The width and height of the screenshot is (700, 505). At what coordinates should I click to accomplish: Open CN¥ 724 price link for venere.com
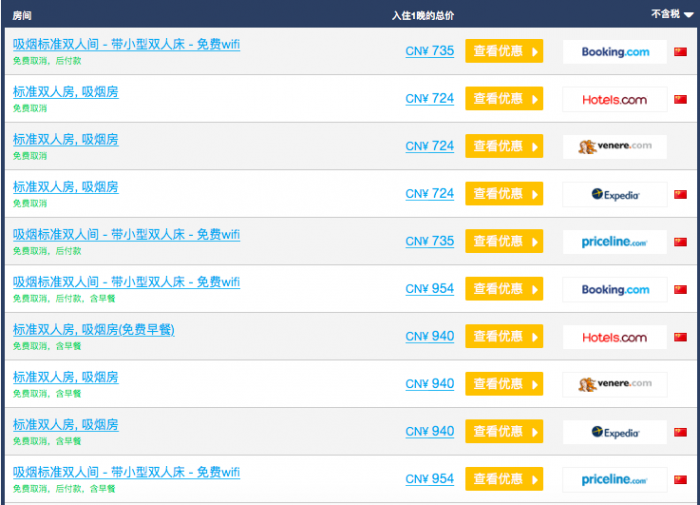click(429, 146)
